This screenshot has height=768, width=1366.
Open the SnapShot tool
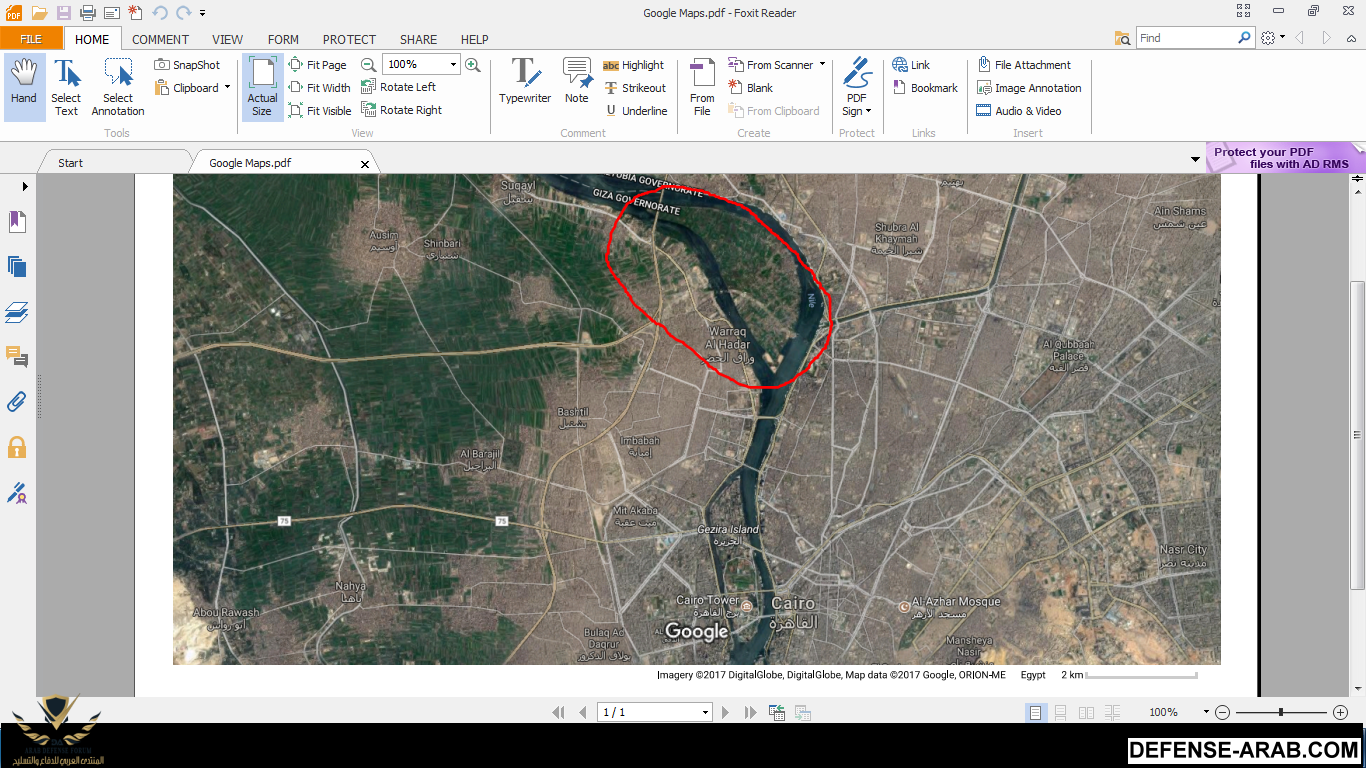click(x=187, y=65)
